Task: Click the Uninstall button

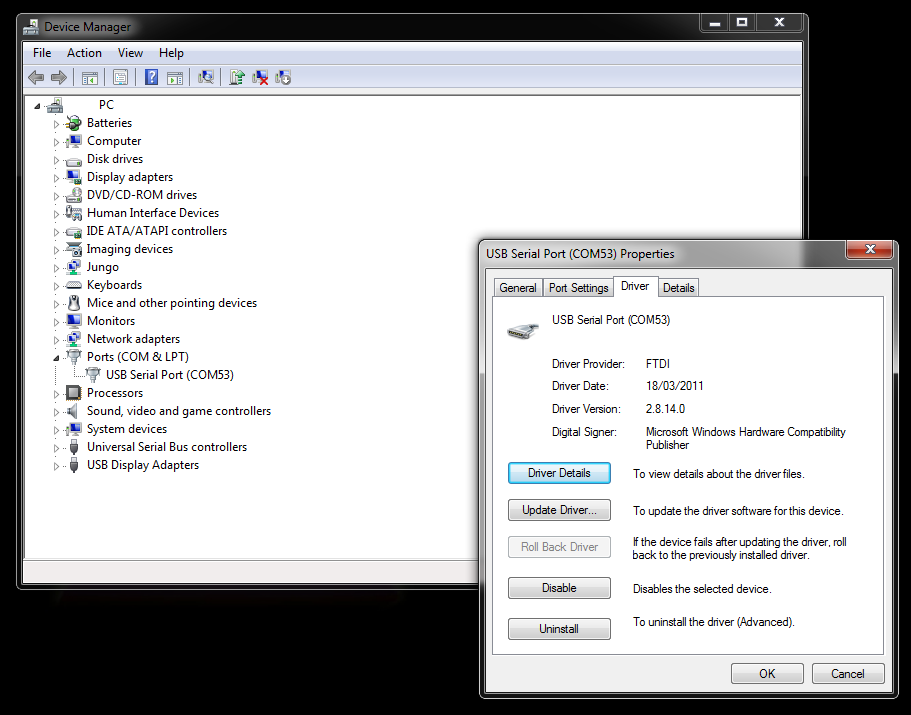Action: (x=559, y=628)
